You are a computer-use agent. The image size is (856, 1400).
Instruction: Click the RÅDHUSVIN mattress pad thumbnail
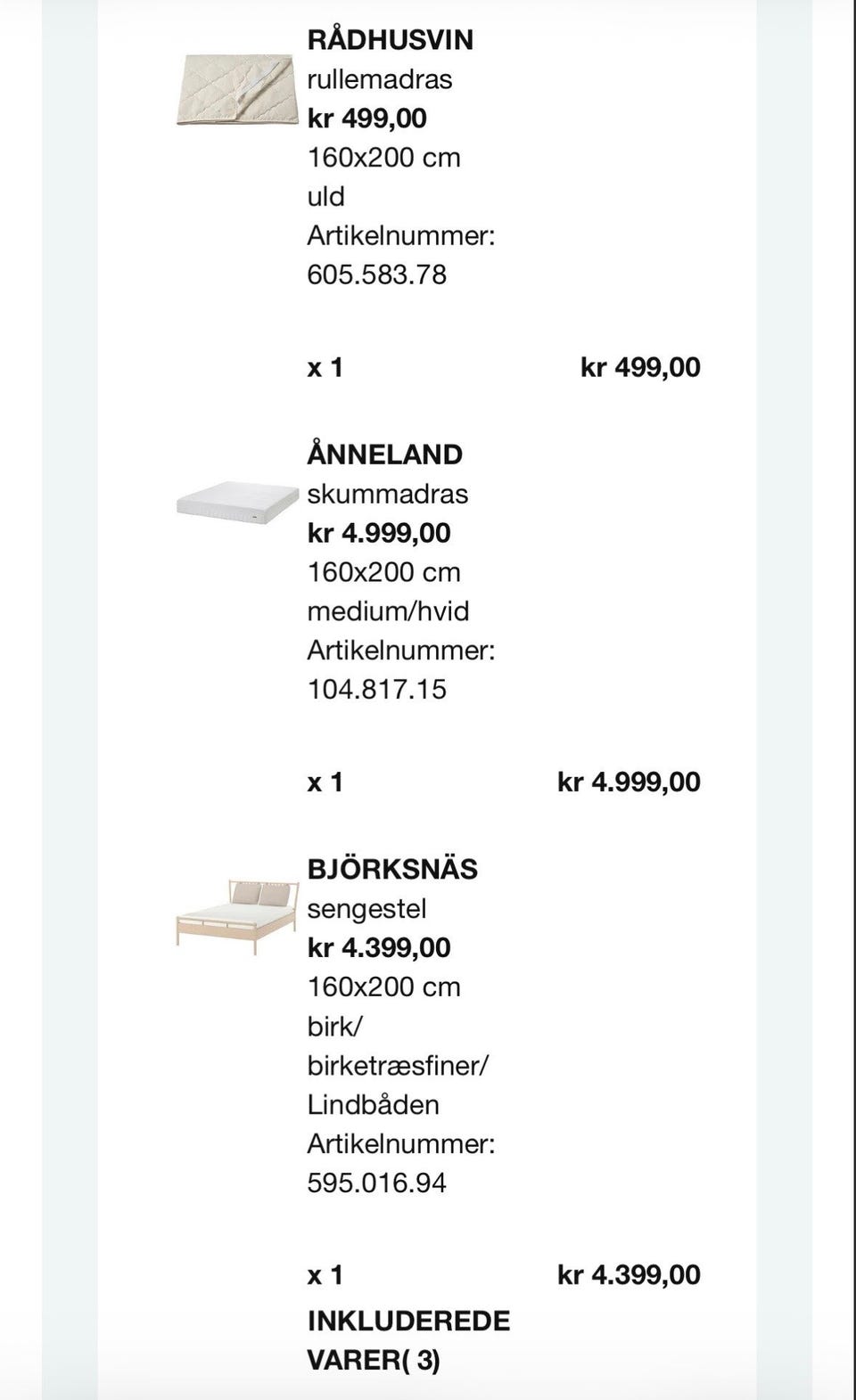point(236,90)
